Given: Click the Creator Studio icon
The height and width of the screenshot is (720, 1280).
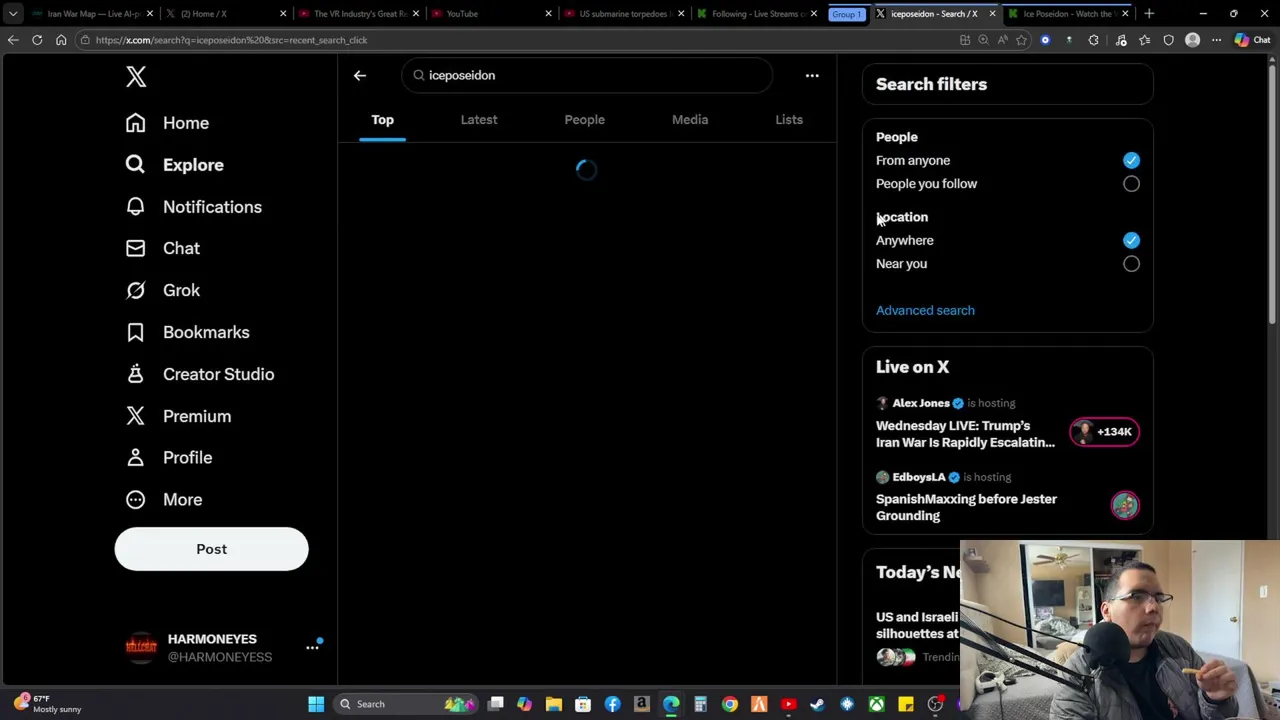Looking at the screenshot, I should 135,374.
